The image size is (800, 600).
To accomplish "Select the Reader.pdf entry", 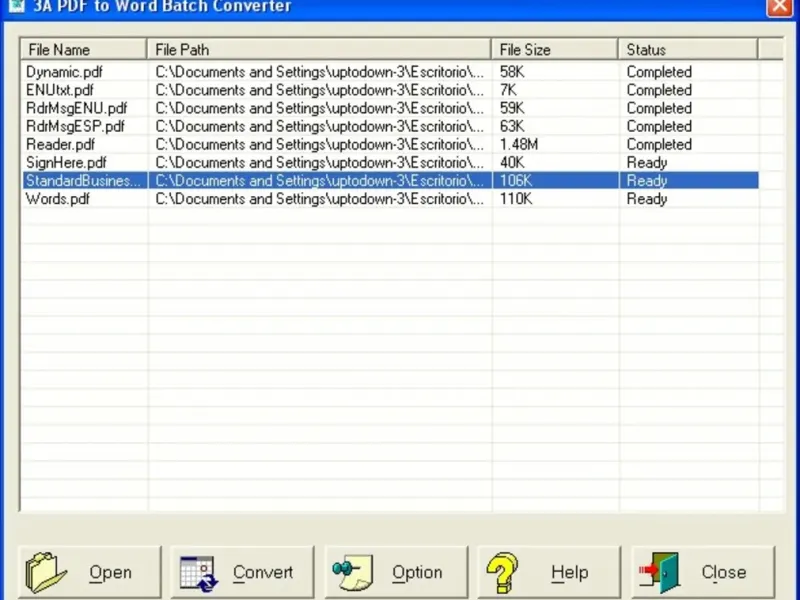I will 60,144.
